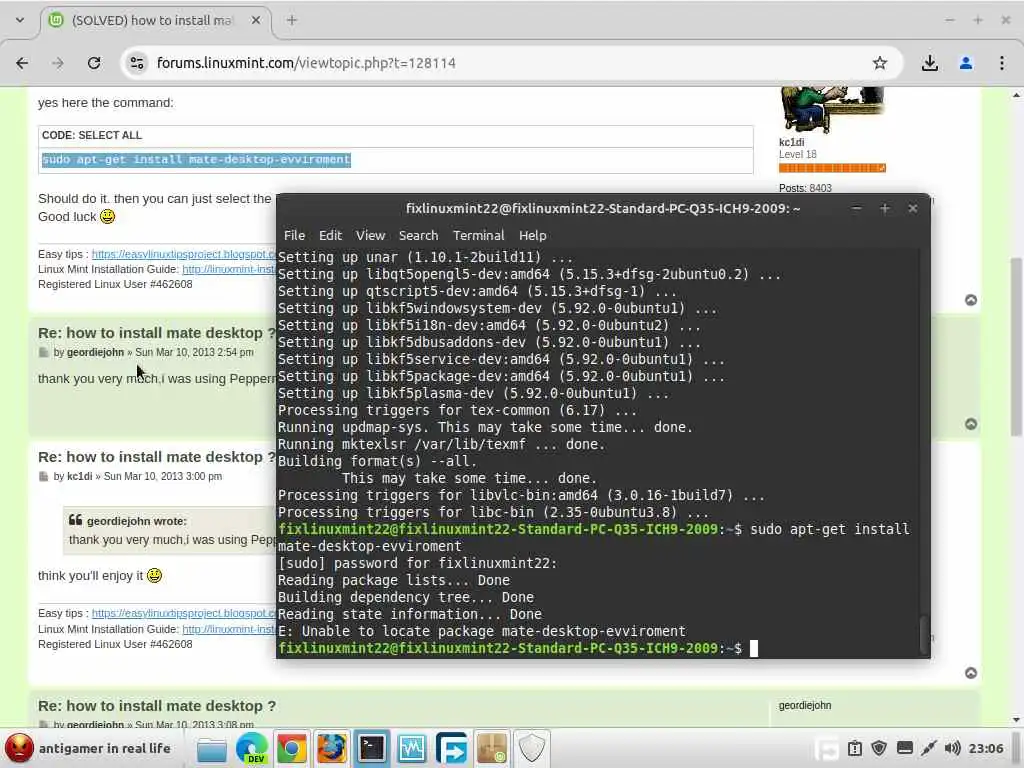Click the battery exclamation tray icon

coord(855,748)
